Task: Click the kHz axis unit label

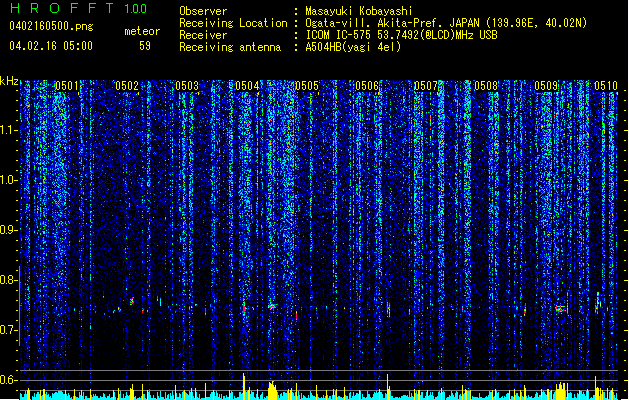Action: [x=9, y=81]
